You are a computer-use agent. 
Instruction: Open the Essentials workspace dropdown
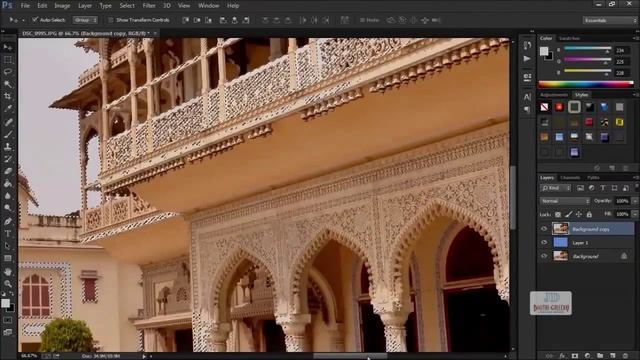(609, 20)
